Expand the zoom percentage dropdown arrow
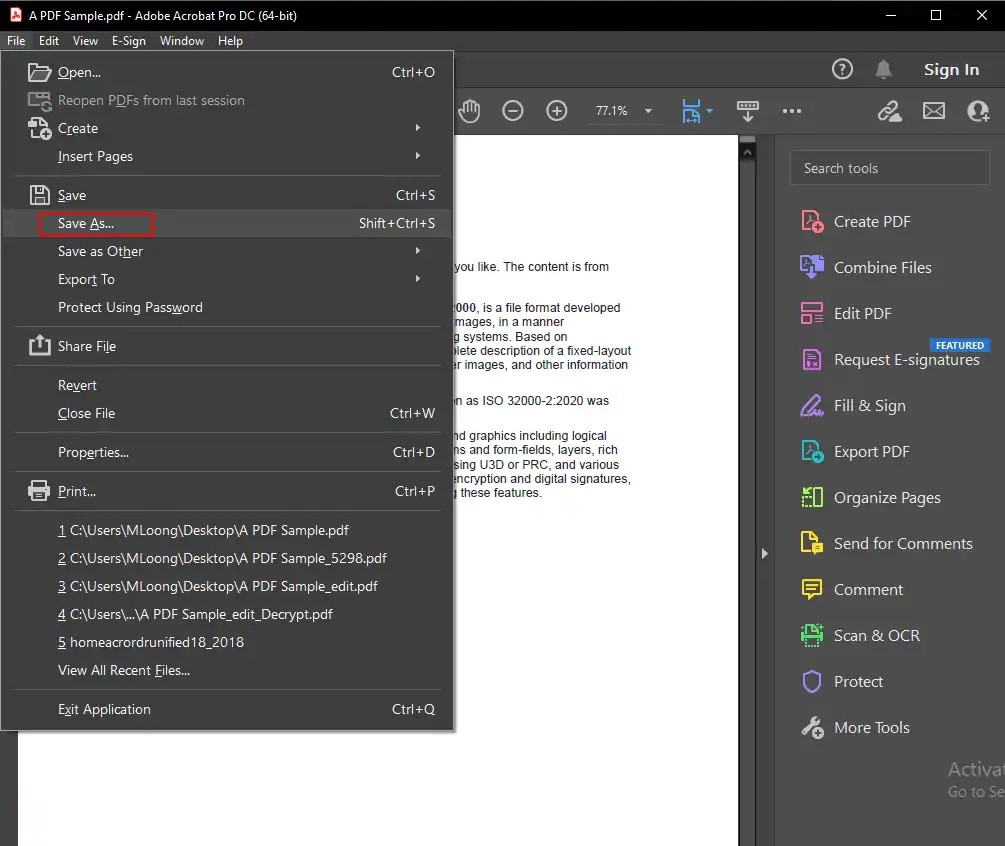Viewport: 1005px width, 846px height. pos(648,111)
